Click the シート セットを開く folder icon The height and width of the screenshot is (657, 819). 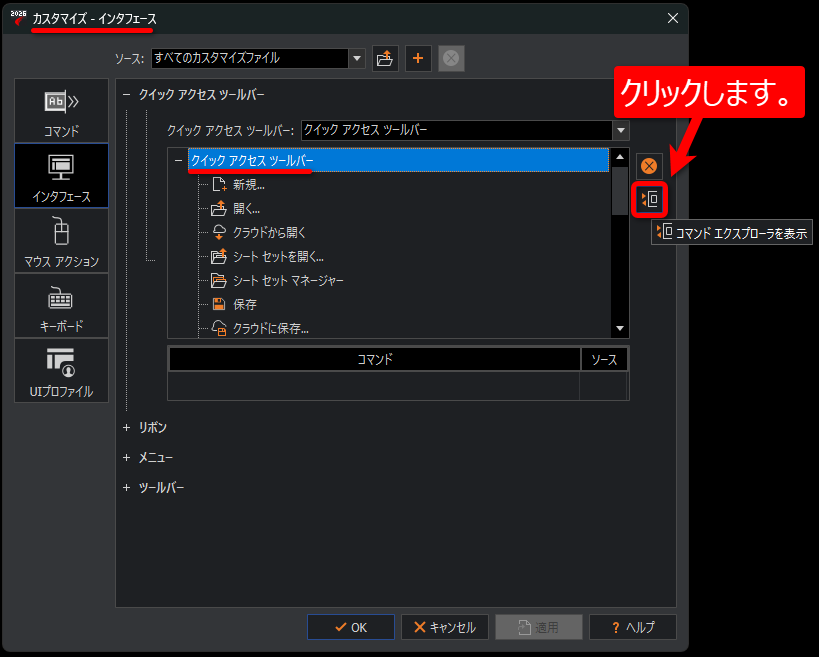click(x=219, y=256)
